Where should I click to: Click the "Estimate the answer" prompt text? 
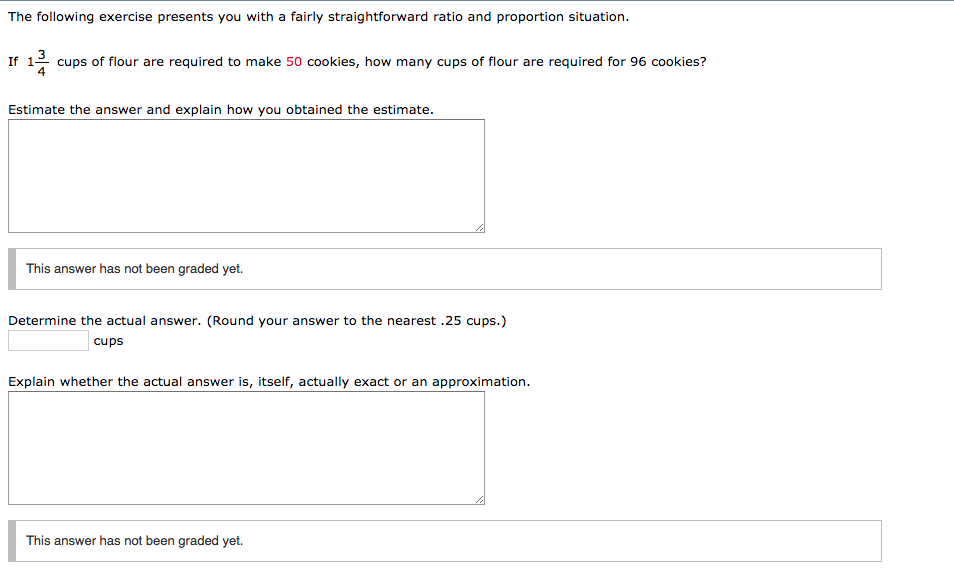pyautogui.click(x=220, y=110)
